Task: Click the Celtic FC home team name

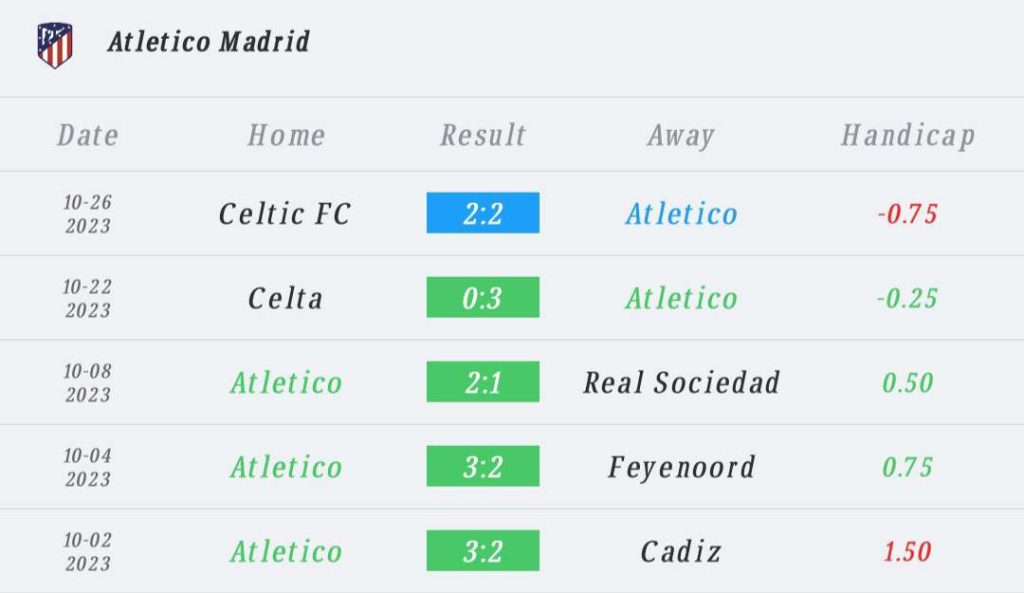Action: (x=285, y=214)
